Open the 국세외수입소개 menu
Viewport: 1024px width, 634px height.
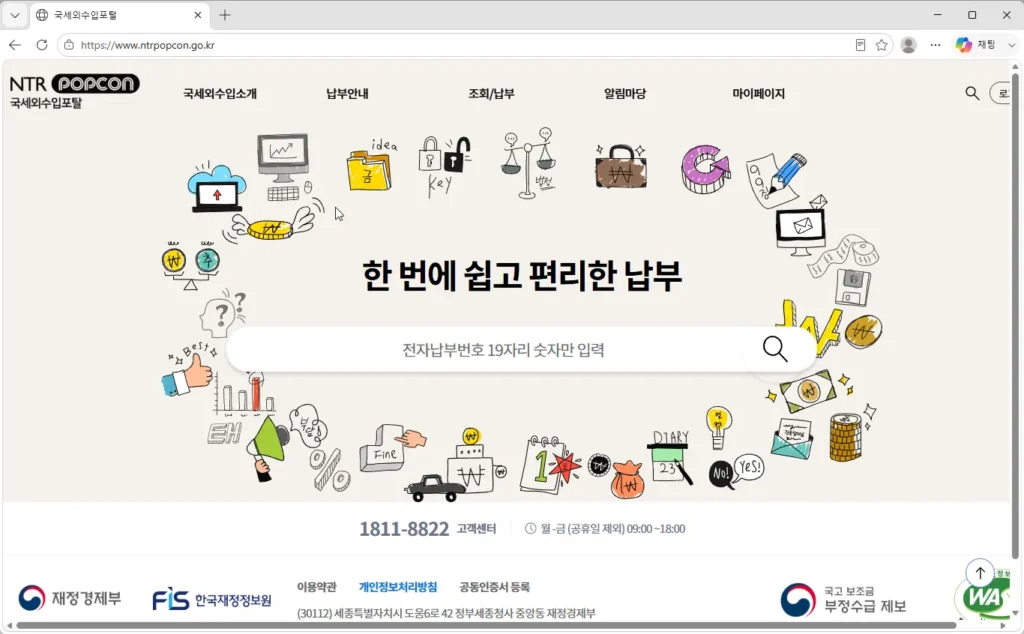(220, 93)
